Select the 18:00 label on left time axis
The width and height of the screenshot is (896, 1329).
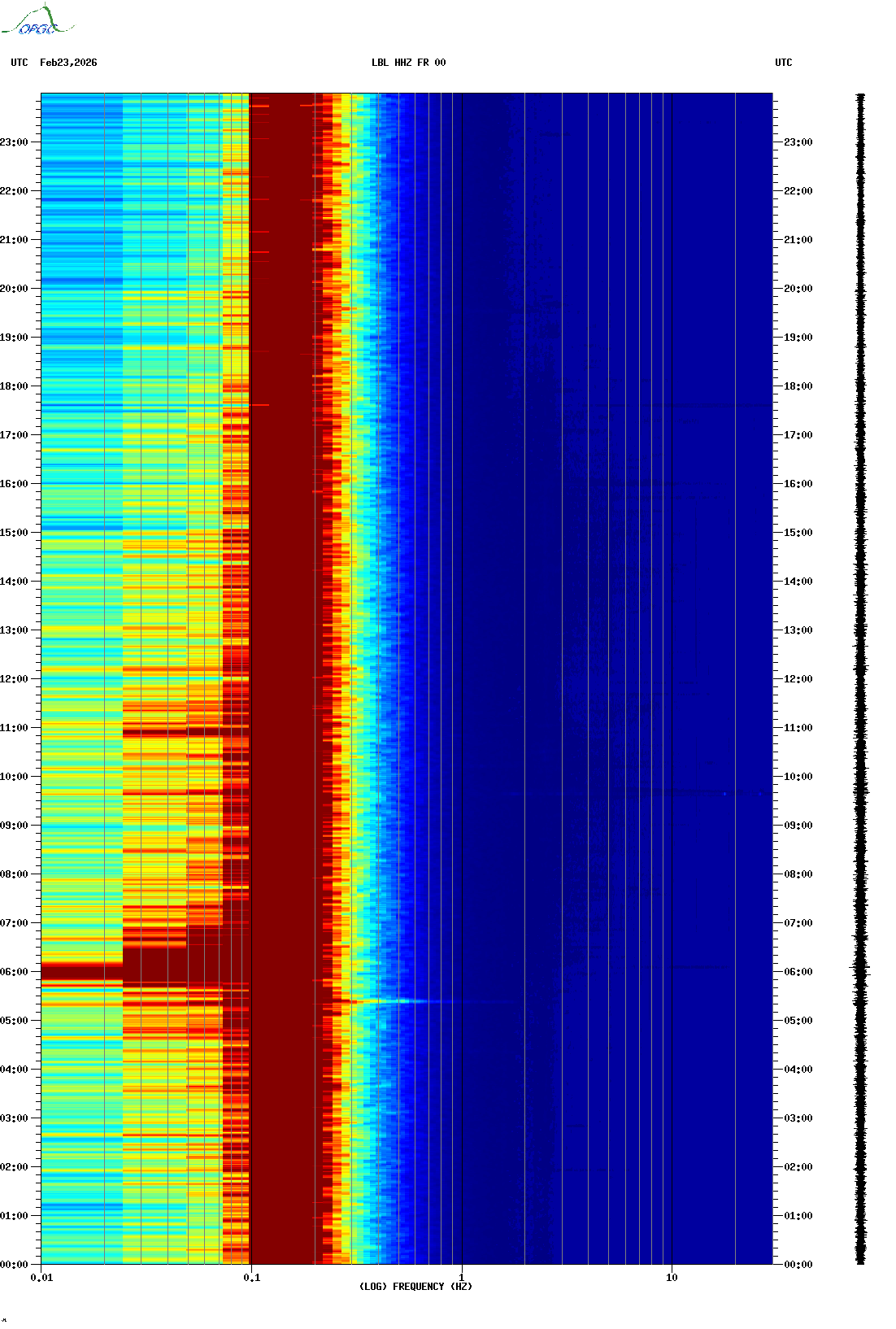[x=14, y=386]
